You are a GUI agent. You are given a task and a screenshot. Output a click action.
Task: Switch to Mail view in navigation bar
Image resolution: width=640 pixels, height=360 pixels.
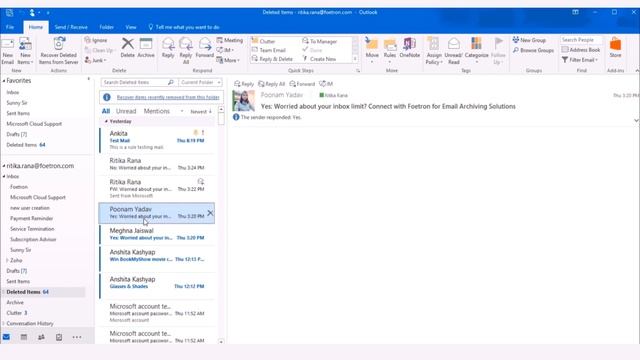[6, 337]
